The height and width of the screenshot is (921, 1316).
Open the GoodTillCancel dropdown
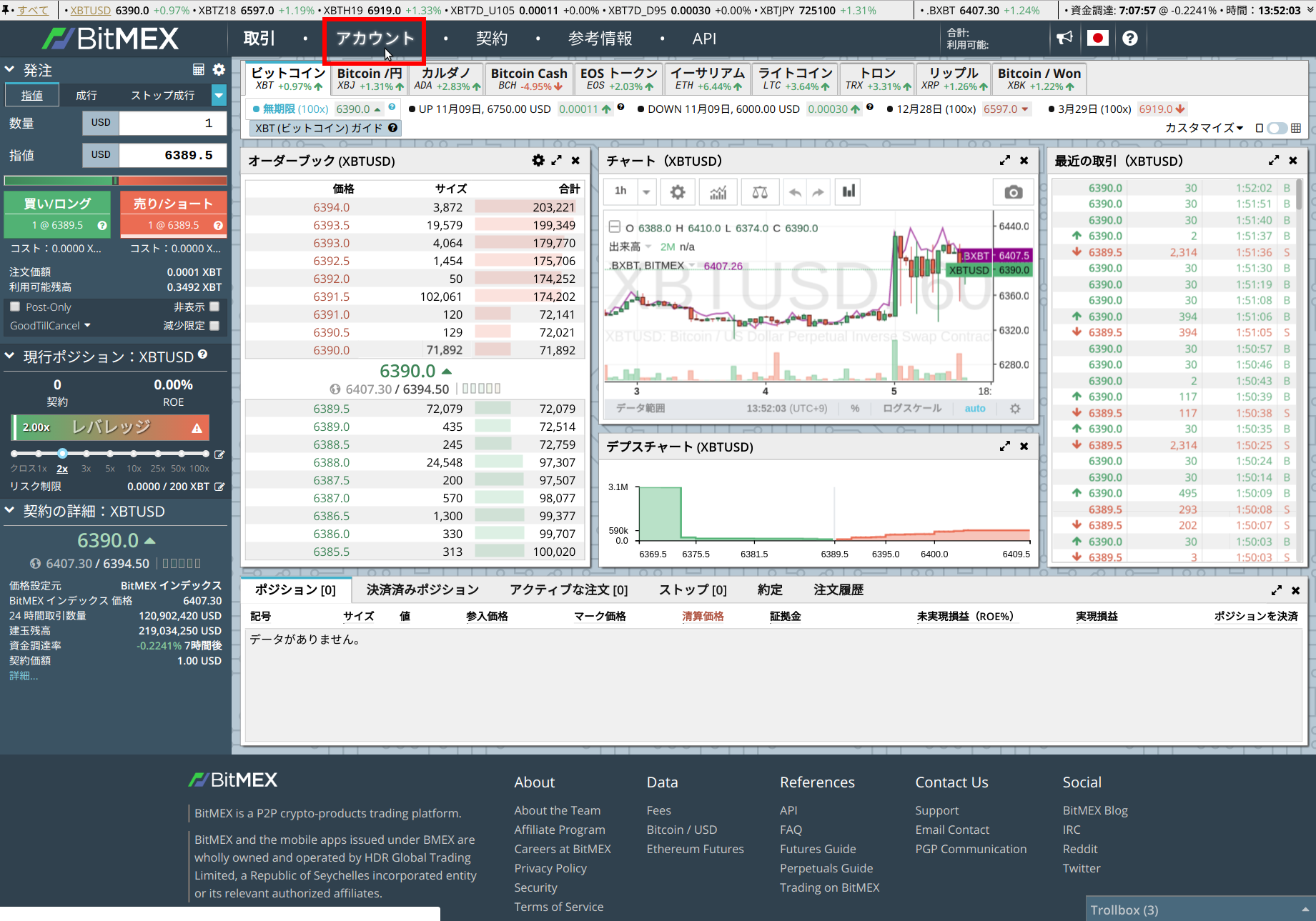[50, 326]
